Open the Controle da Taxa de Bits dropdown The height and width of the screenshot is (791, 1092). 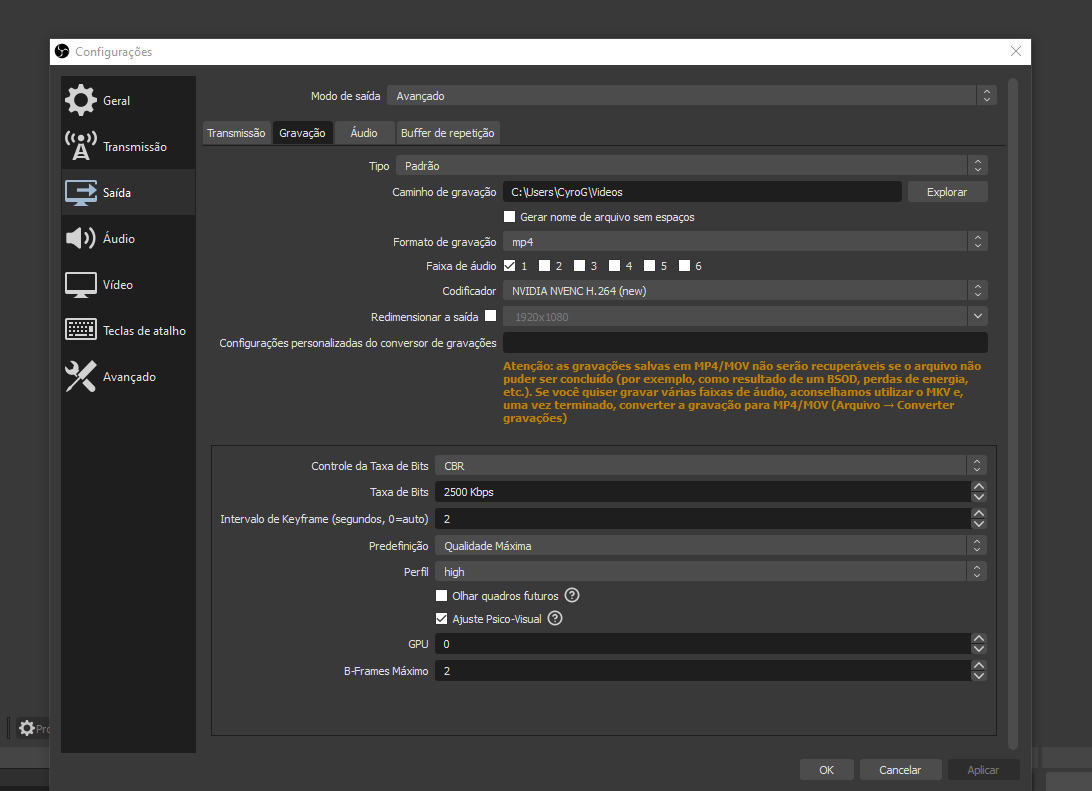tap(710, 466)
